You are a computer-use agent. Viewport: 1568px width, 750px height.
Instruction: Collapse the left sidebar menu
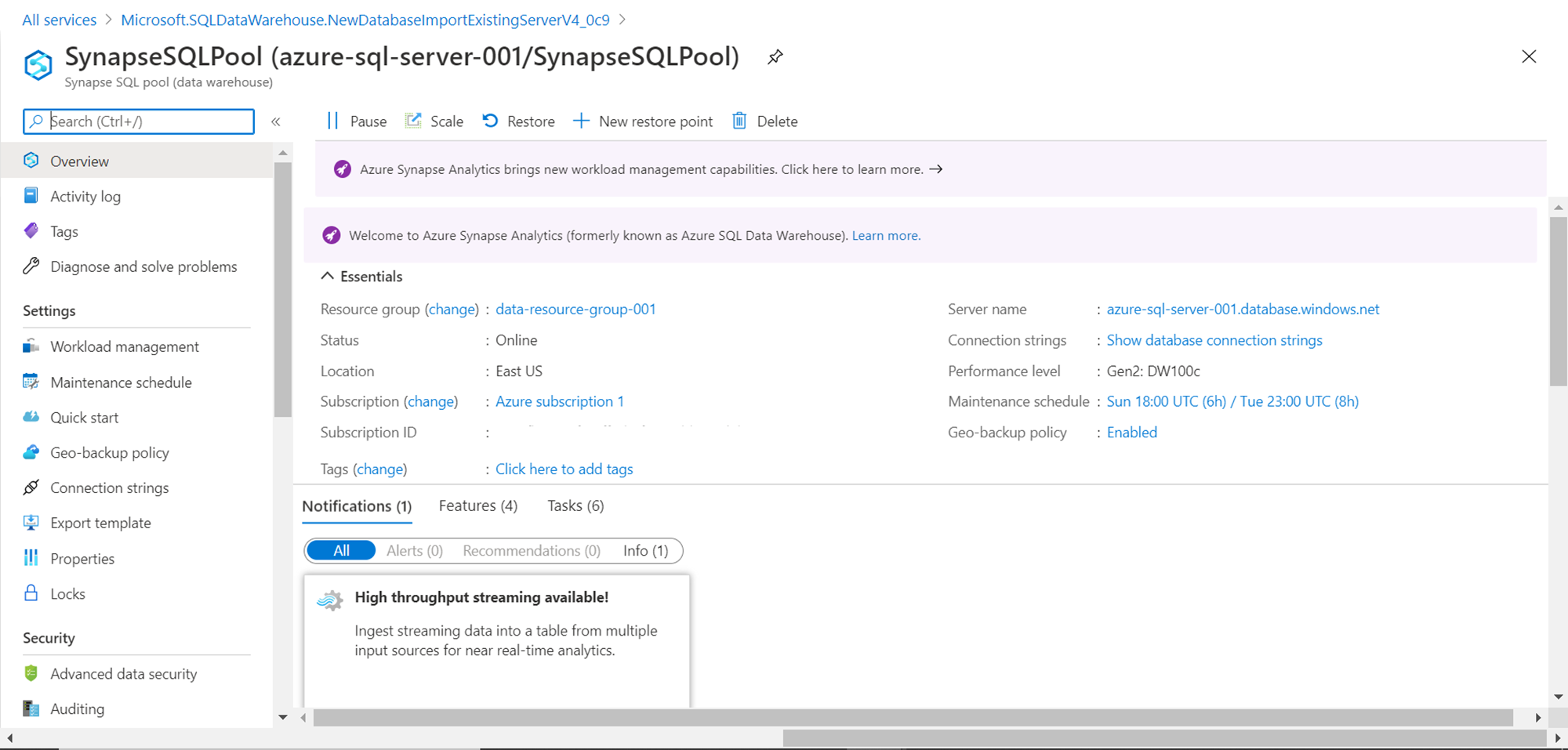pyautogui.click(x=276, y=121)
